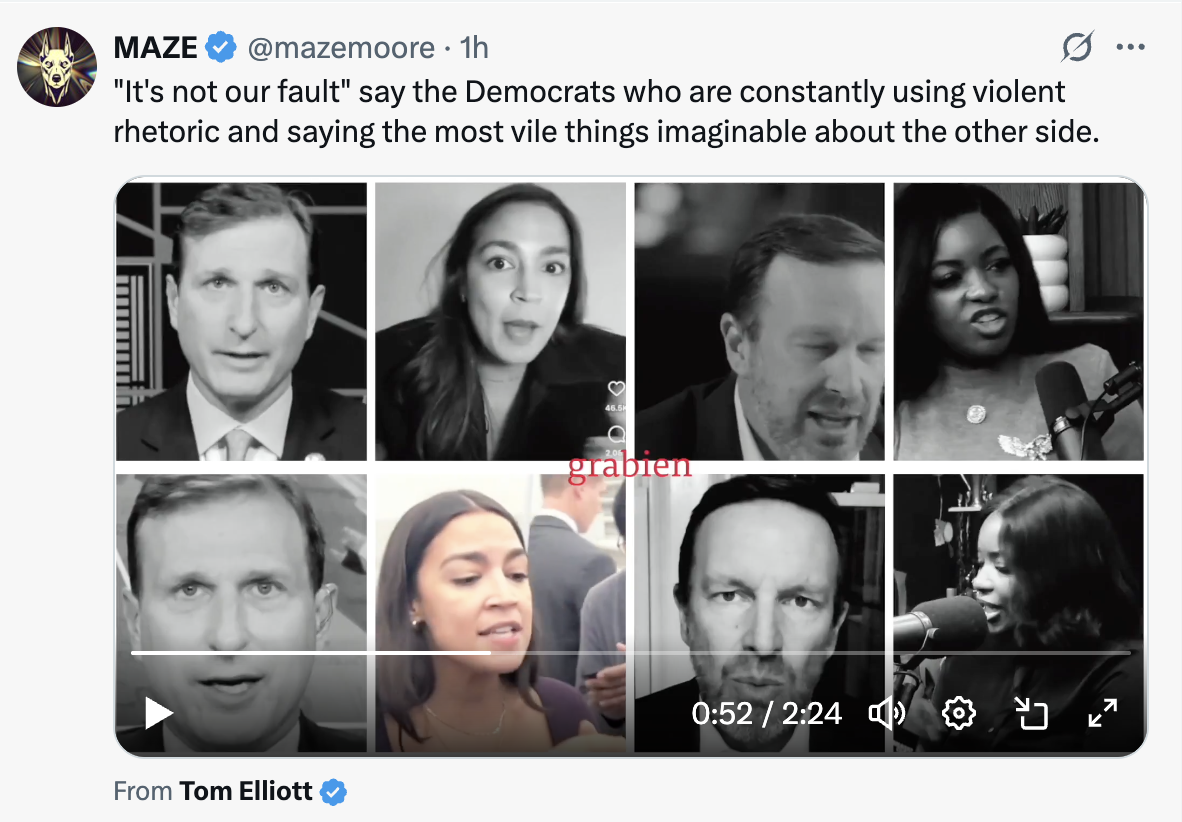Click the top-left video panel
This screenshot has width=1182, height=822.
[241, 320]
